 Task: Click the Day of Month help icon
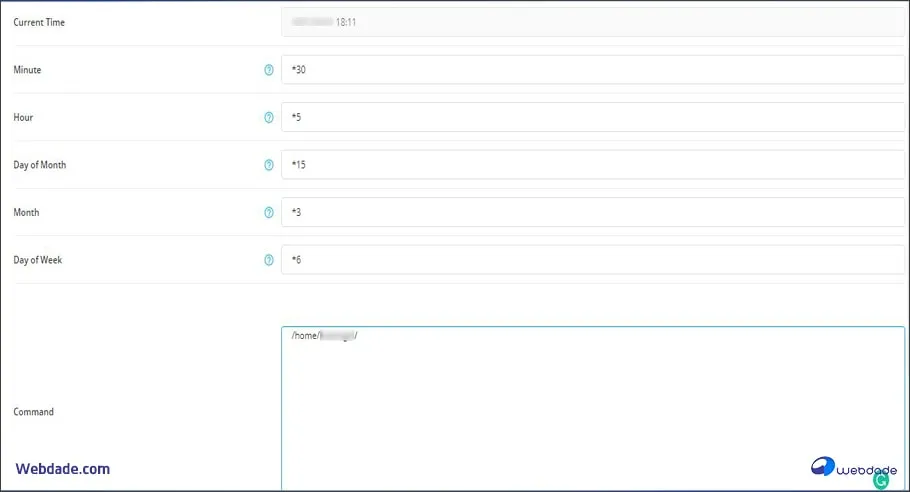(268, 165)
